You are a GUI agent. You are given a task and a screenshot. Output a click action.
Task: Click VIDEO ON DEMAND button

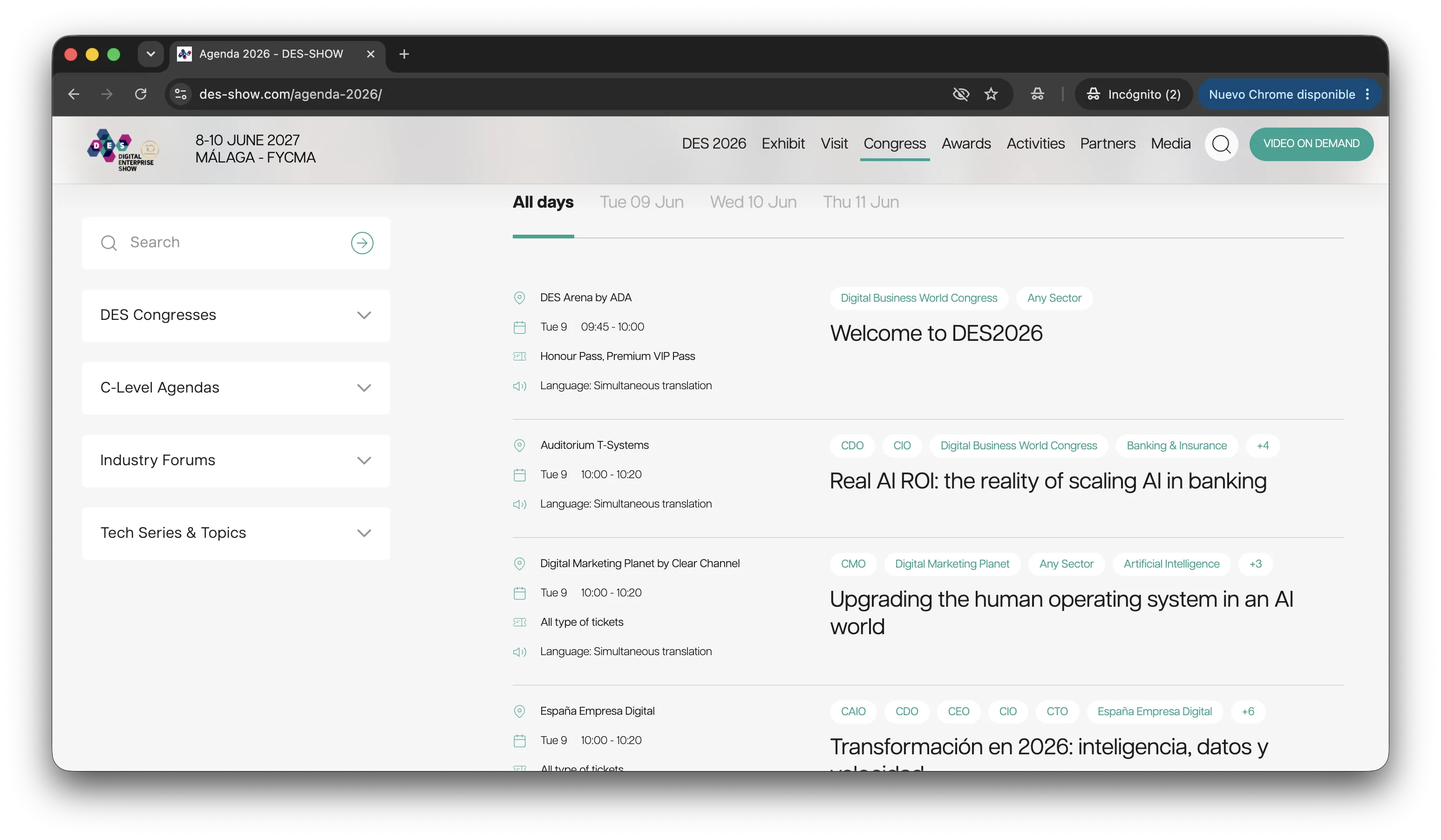(1312, 144)
